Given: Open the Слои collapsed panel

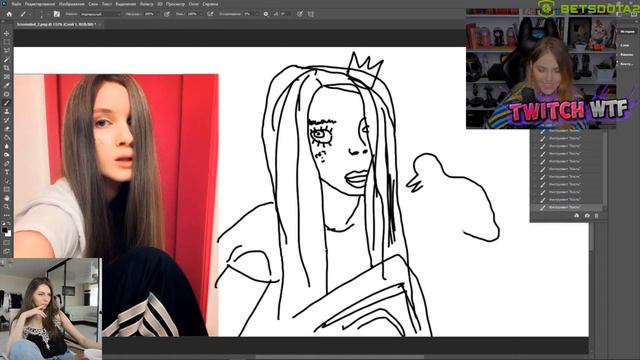Looking at the screenshot, I should (625, 45).
